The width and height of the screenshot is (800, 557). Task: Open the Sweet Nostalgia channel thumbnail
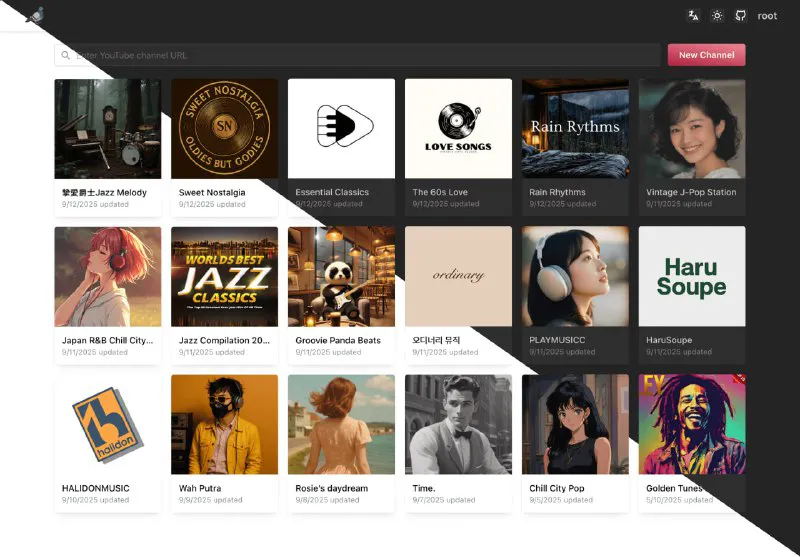224,128
